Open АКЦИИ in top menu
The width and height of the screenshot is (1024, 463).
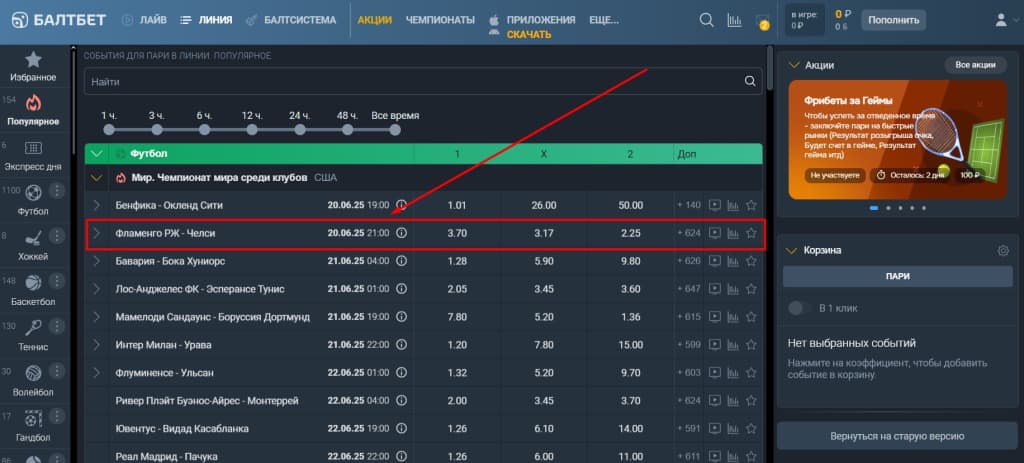375,20
